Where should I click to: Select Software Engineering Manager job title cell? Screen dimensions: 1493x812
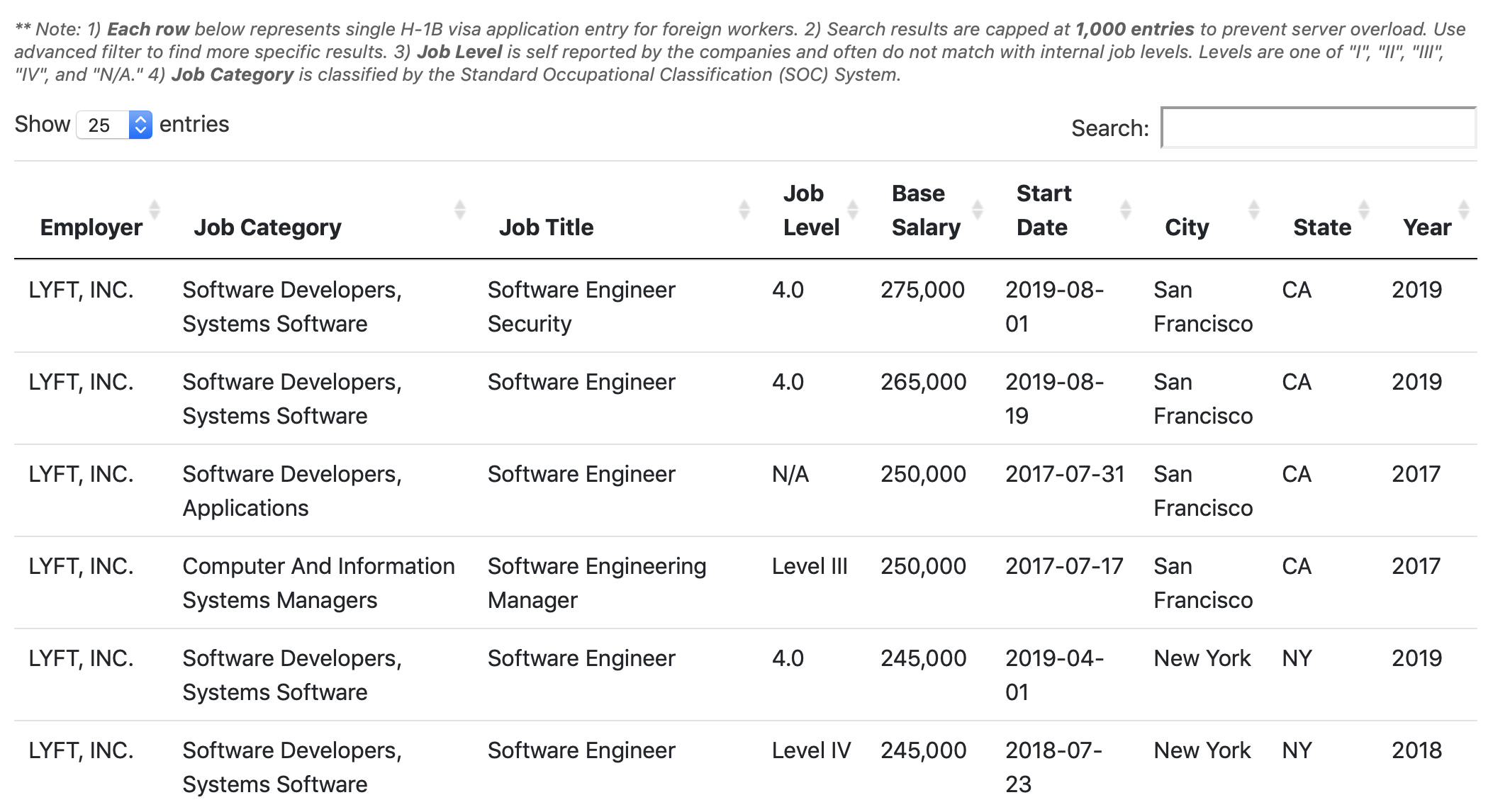click(x=597, y=583)
